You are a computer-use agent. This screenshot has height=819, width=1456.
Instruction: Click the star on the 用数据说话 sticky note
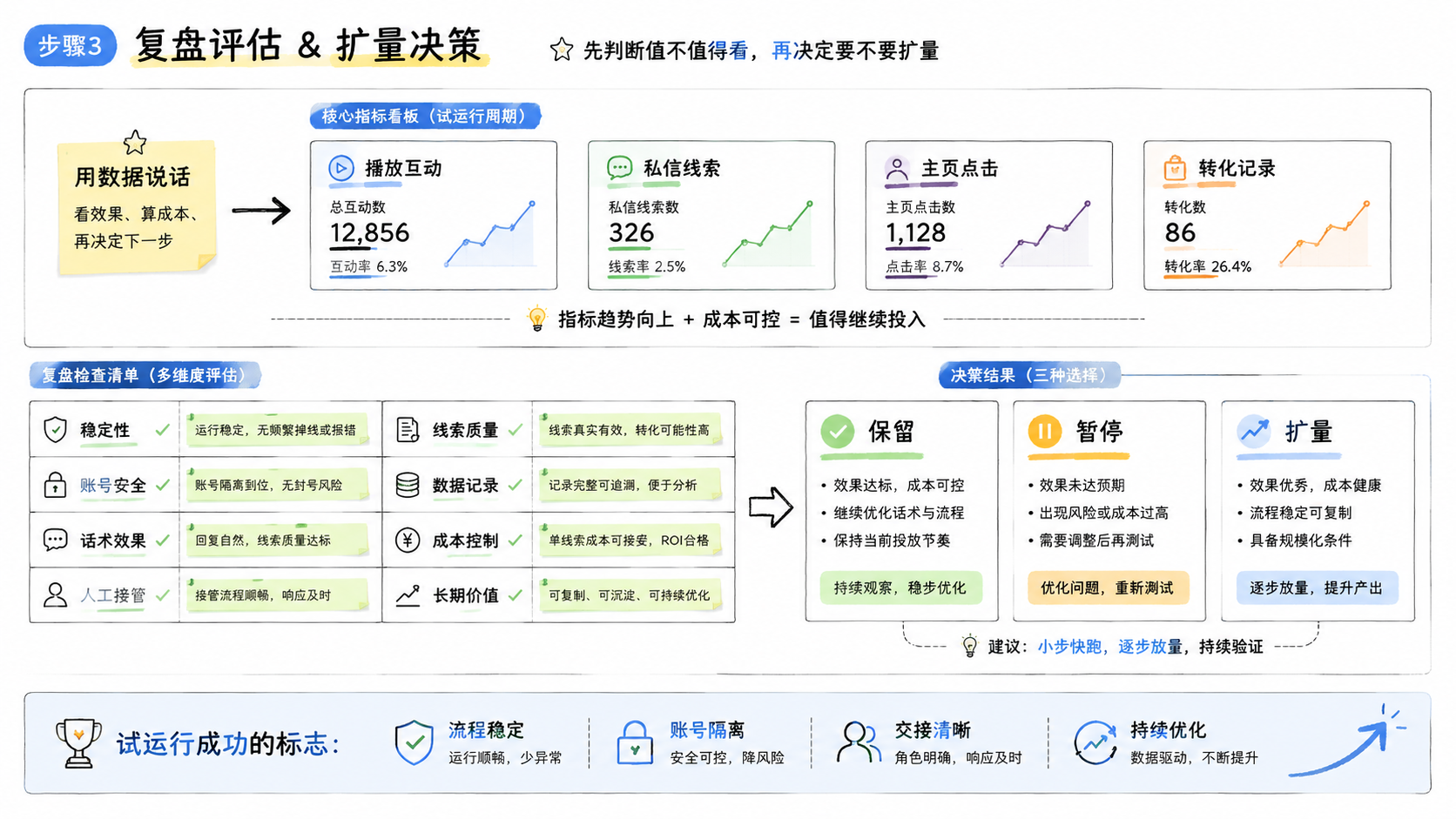click(135, 142)
